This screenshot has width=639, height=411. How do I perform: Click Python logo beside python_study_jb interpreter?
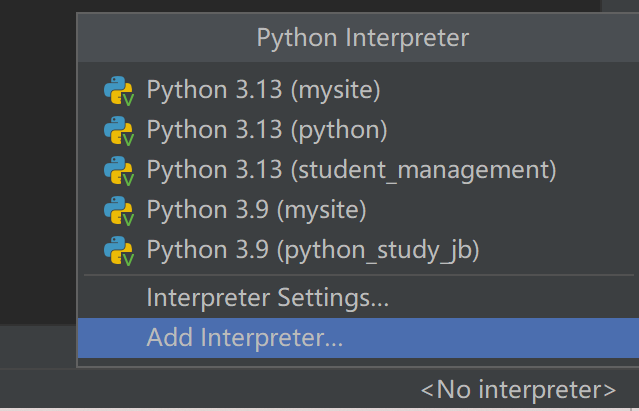117,250
